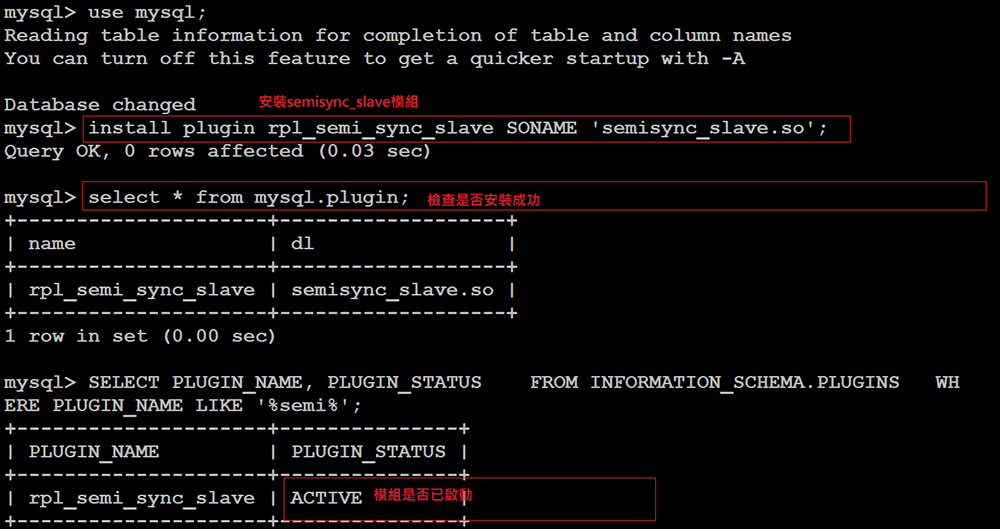Click the 'dl' column header
1000x529 pixels.
click(303, 244)
